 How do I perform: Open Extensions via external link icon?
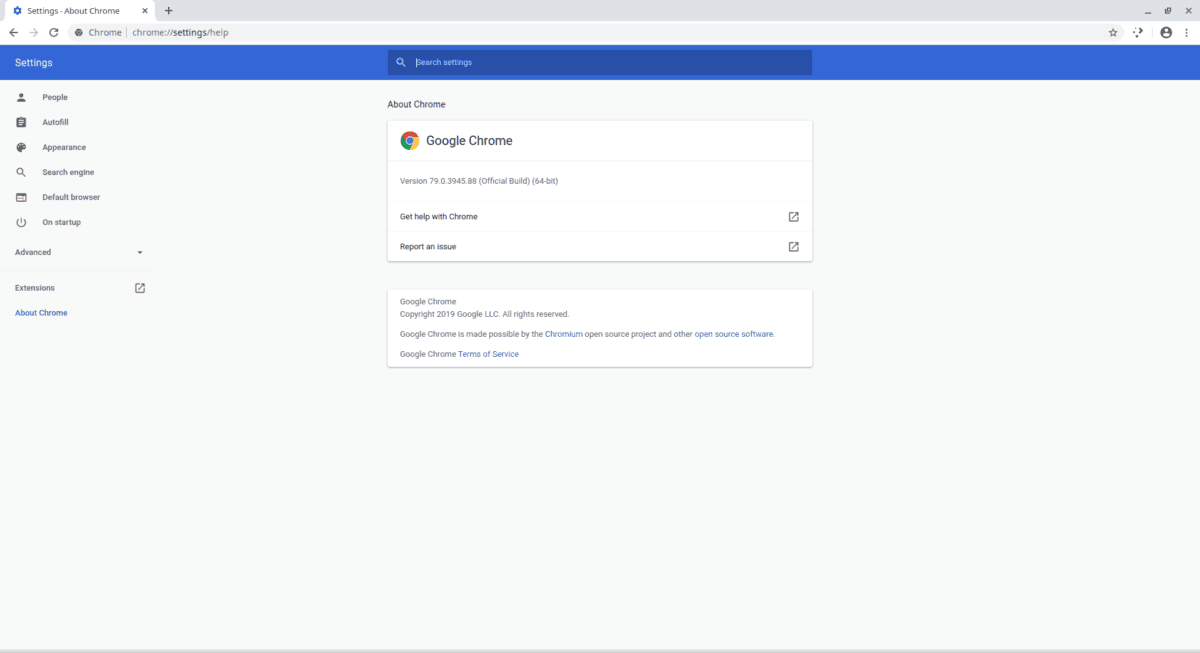[140, 288]
